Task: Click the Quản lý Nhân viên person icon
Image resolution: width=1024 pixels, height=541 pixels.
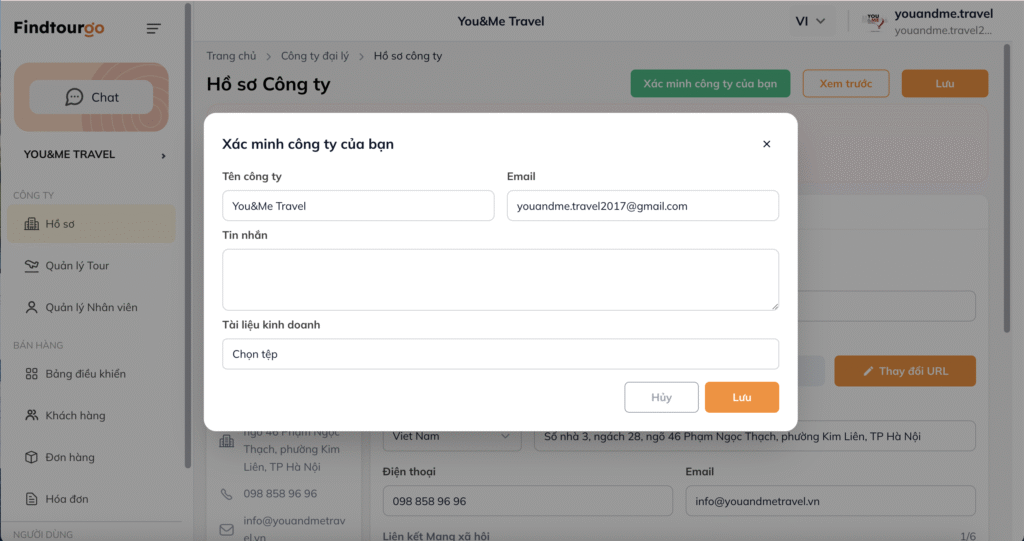Action: [30, 307]
